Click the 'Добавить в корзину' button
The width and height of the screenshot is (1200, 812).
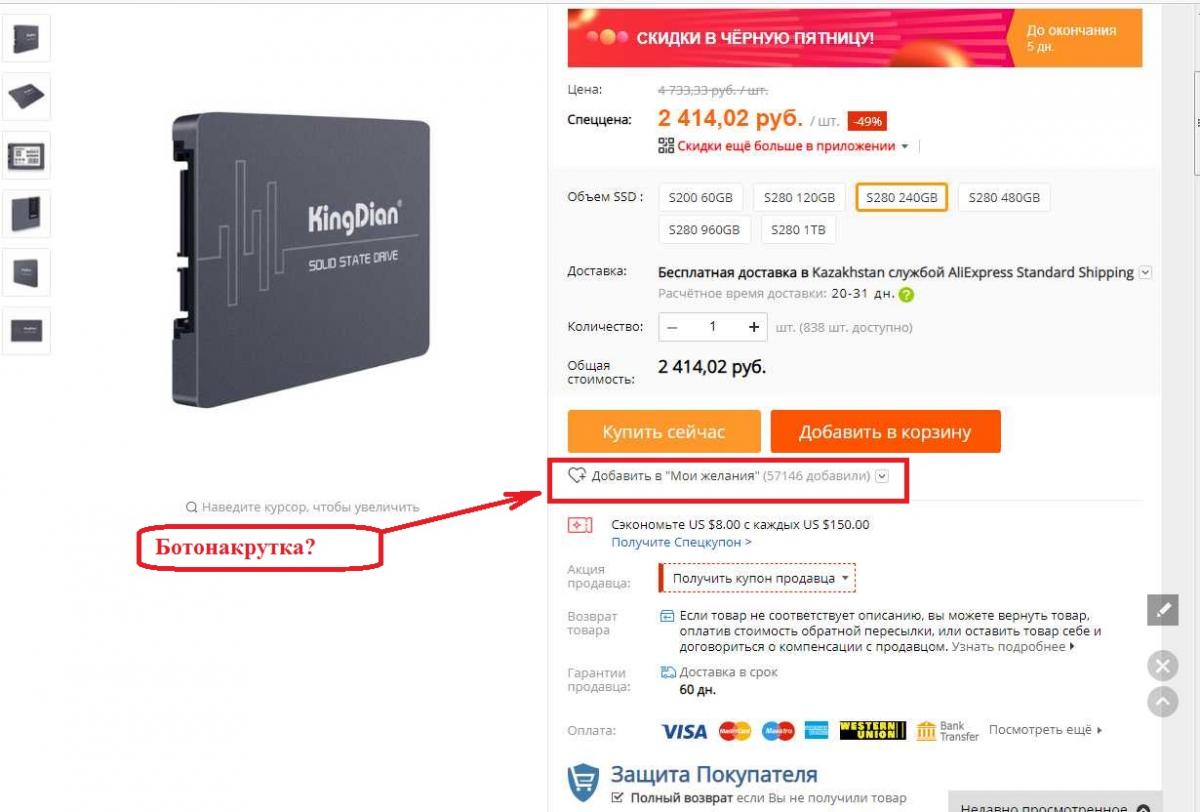pos(885,432)
